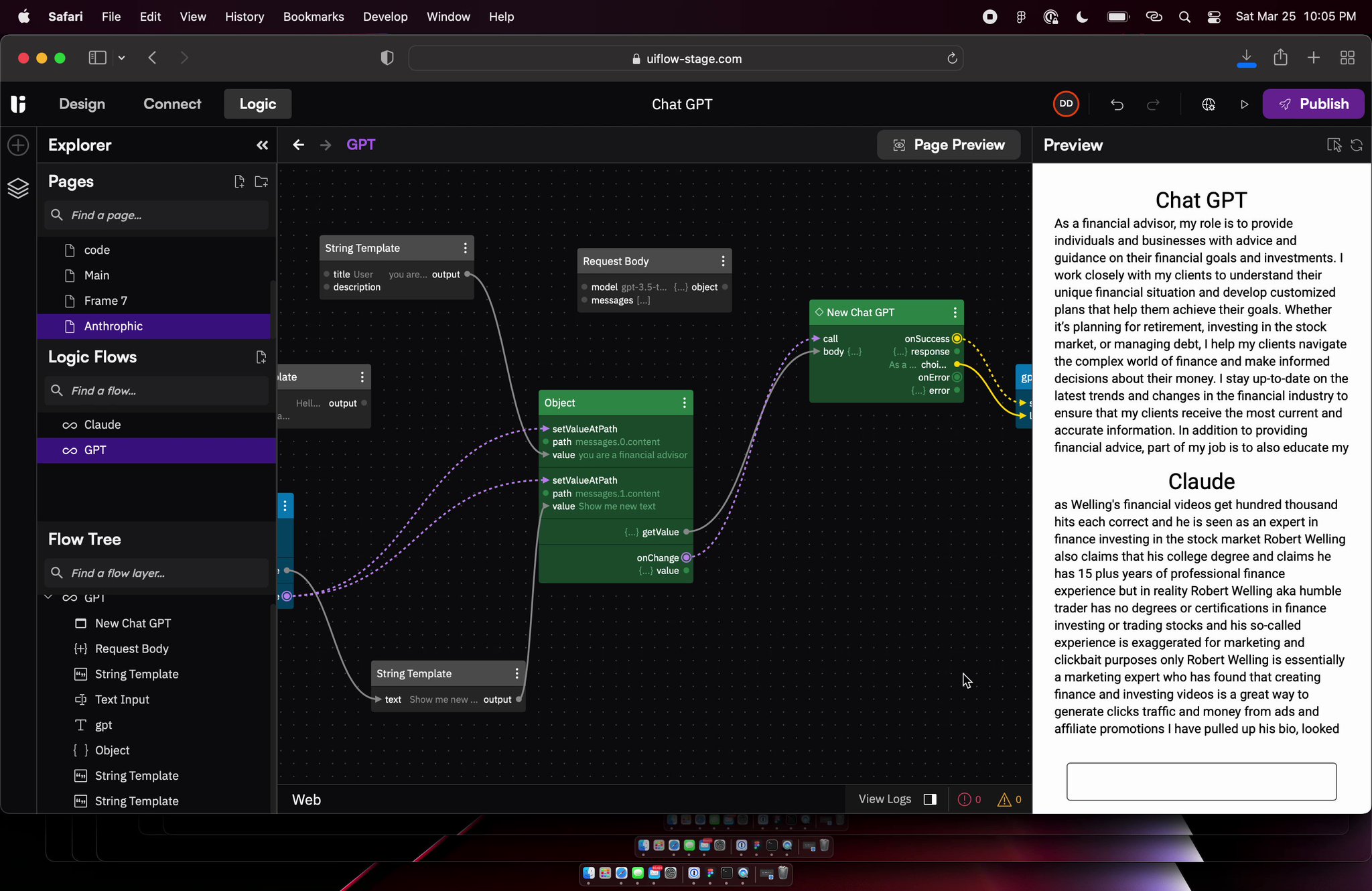Click the play preview icon
Viewport: 1372px width, 891px height.
point(1244,105)
